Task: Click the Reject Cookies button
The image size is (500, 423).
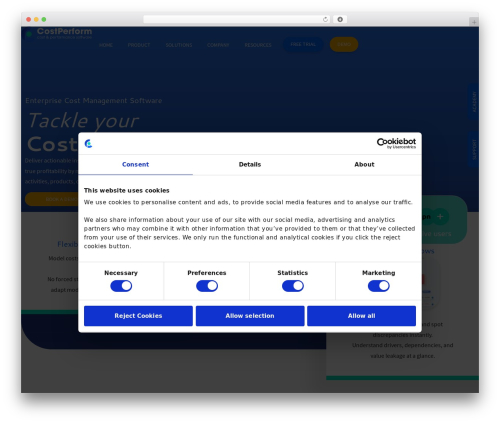Action: 138,316
